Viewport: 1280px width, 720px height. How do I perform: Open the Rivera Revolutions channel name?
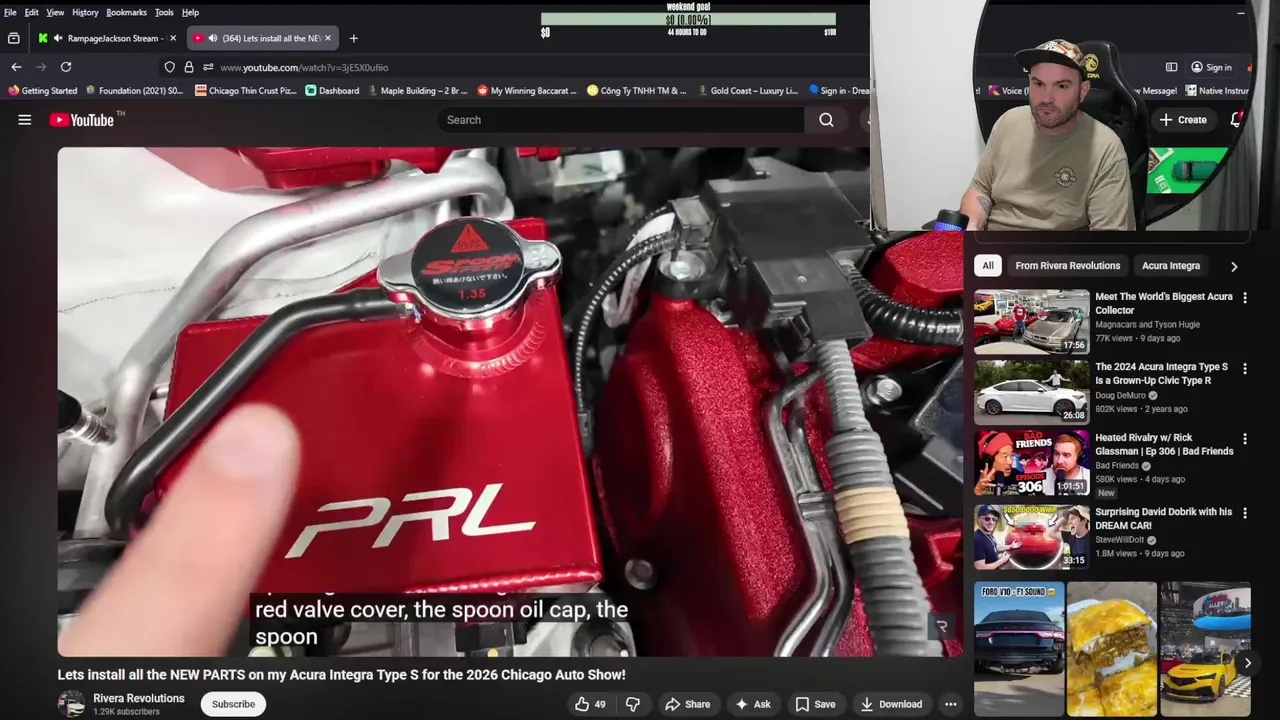click(139, 698)
